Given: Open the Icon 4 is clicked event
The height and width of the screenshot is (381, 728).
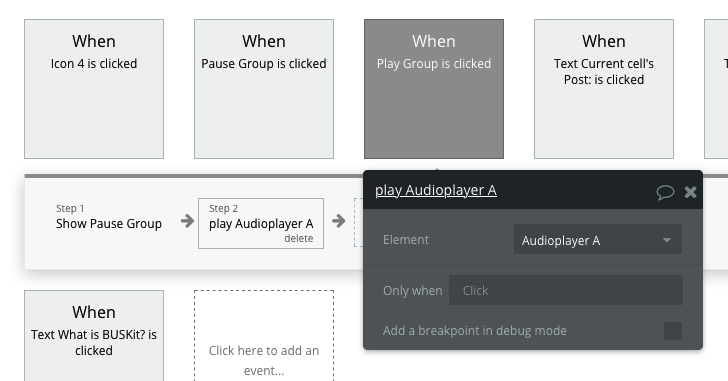Looking at the screenshot, I should pos(94,89).
